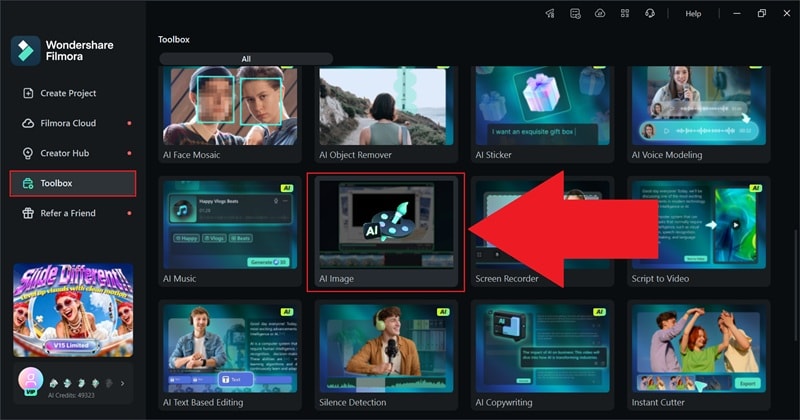Image resolution: width=800 pixels, height=420 pixels.
Task: Click the Wondershare Filmora logo
Action: [x=62, y=51]
